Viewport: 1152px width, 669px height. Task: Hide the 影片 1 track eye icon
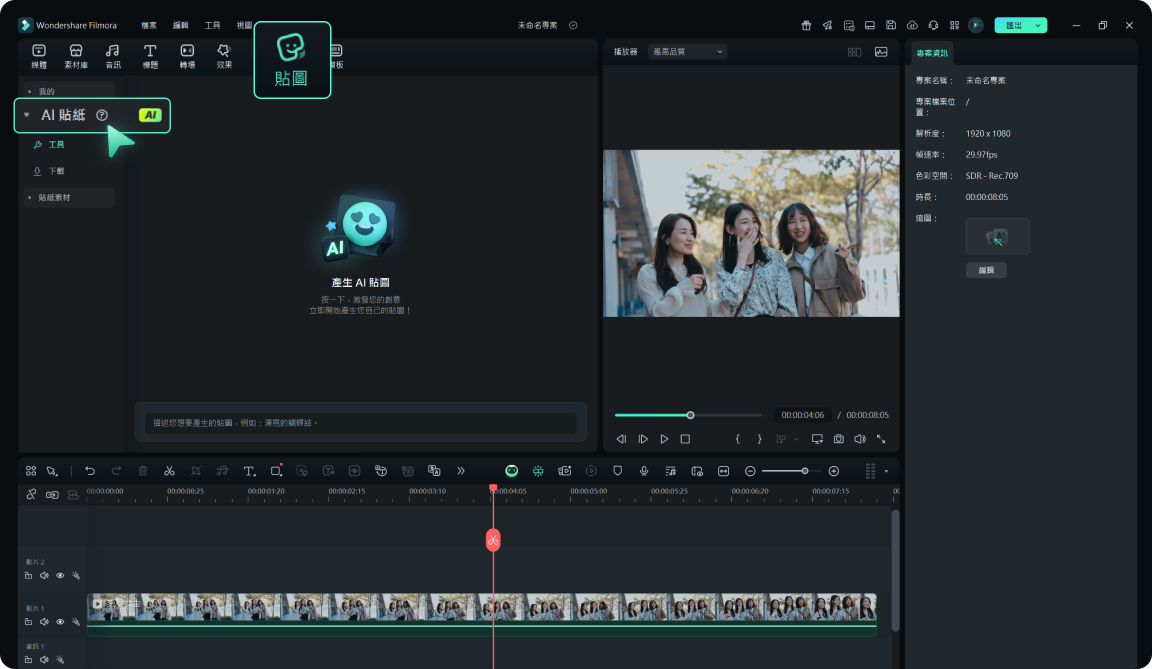60,622
